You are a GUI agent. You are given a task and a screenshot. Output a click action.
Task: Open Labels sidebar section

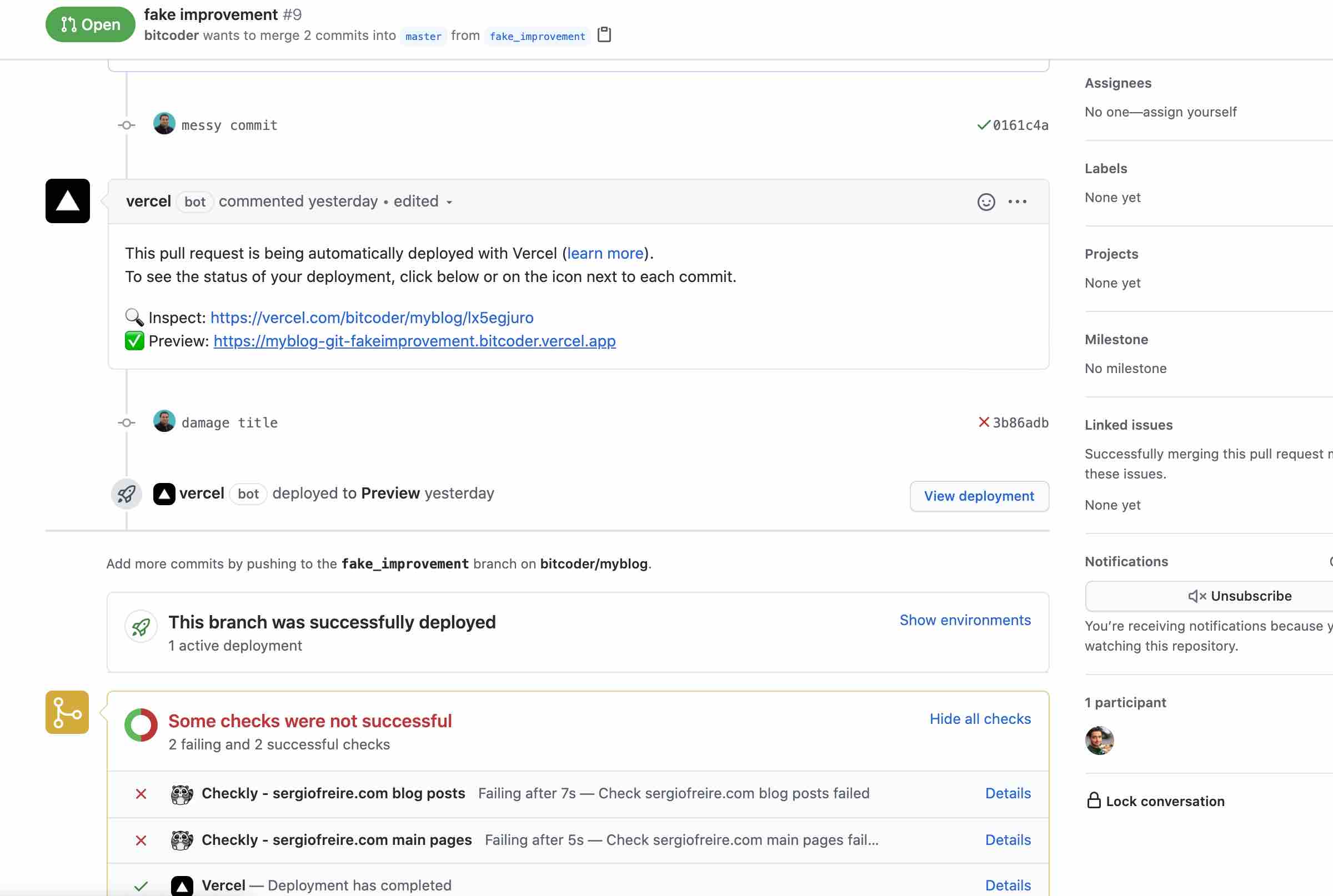tap(1105, 169)
